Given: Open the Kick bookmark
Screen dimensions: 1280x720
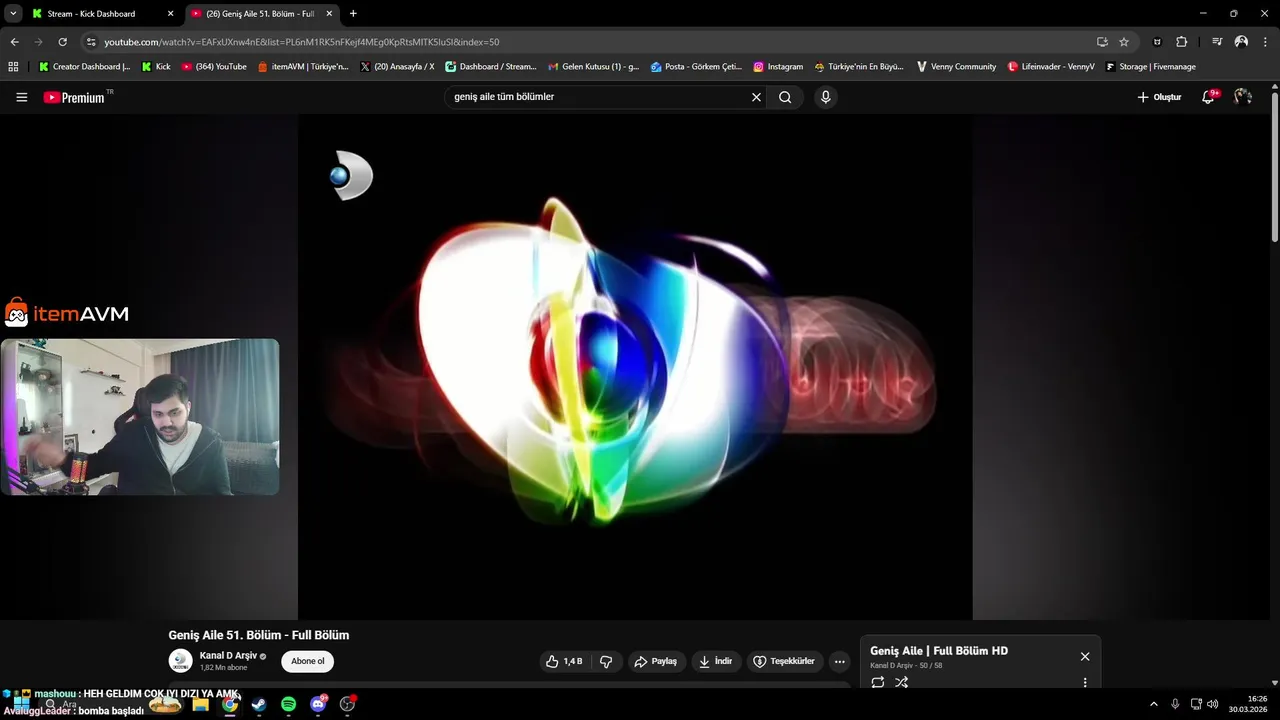Looking at the screenshot, I should pos(156,67).
